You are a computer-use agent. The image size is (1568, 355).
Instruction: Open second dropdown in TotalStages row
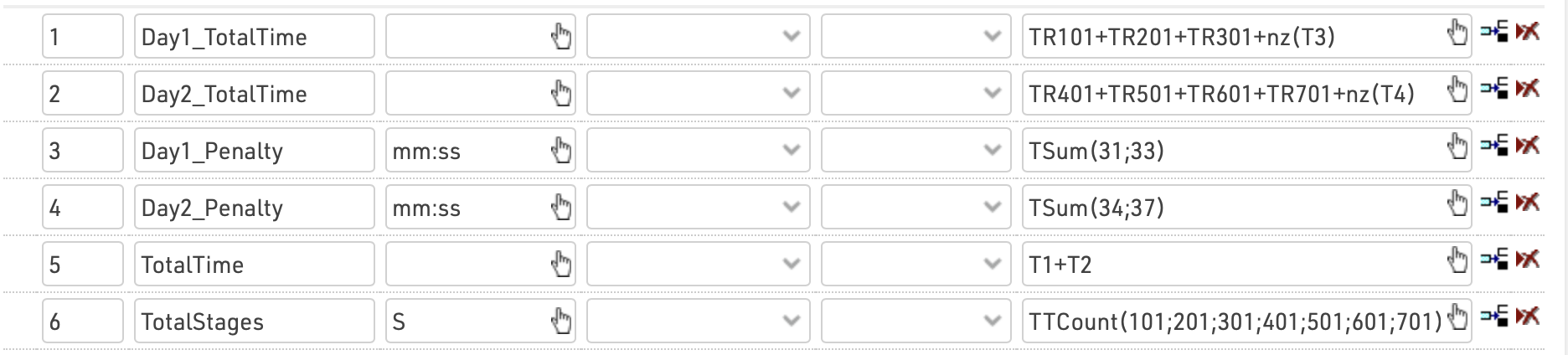(914, 321)
